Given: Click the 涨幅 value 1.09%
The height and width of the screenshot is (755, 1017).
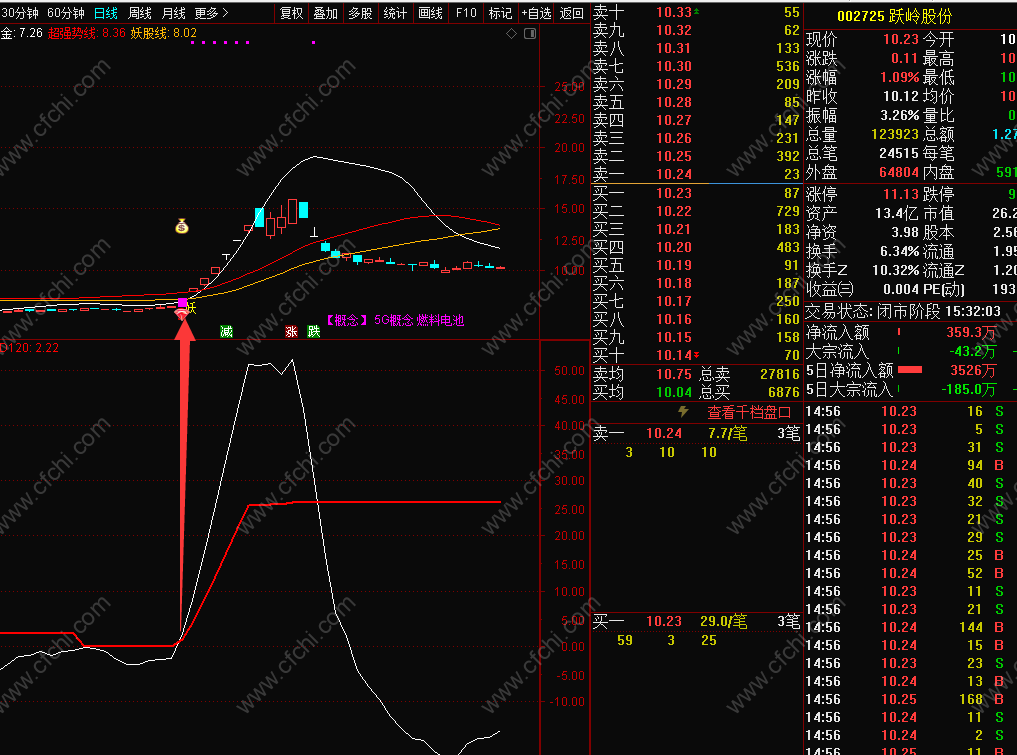Looking at the screenshot, I should (x=899, y=77).
